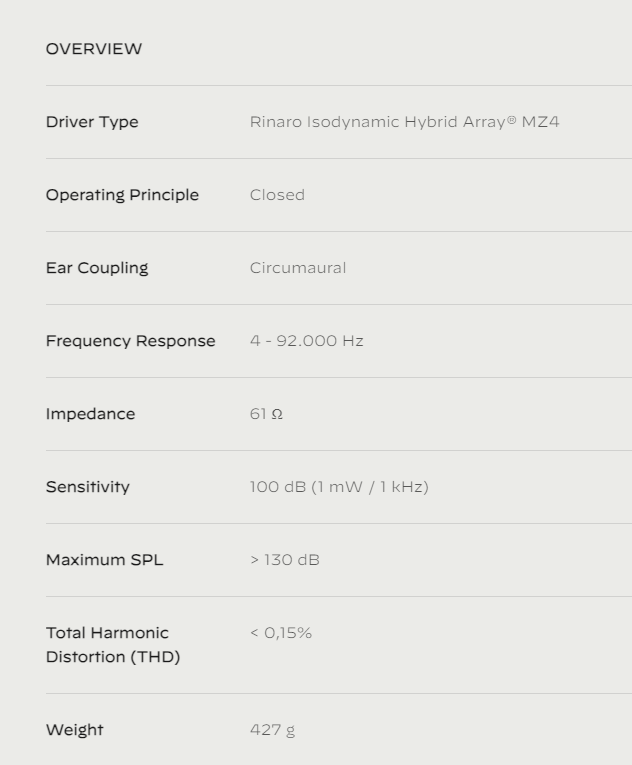Click the registered trademark symbol after Array
Image resolution: width=632 pixels, height=765 pixels.
coord(511,120)
